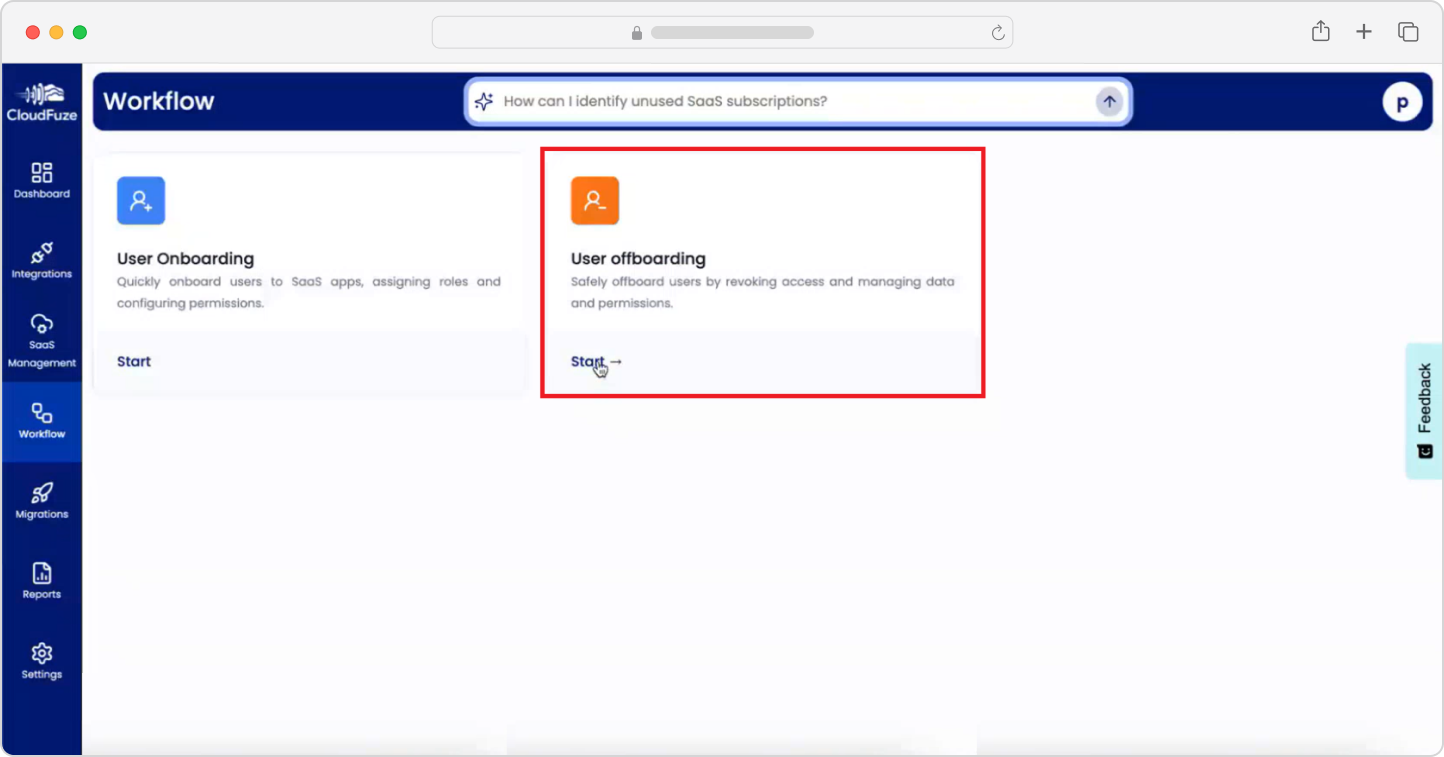Click the User offboarding title

(x=638, y=259)
